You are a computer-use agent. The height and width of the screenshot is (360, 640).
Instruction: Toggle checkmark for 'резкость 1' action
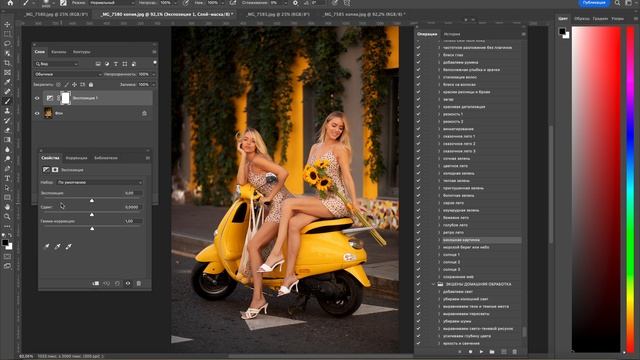418,114
